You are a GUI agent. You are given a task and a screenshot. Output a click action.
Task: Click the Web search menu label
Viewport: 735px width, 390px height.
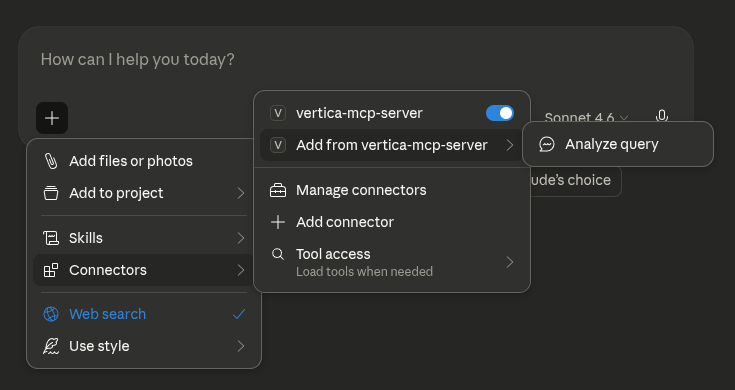coord(107,314)
